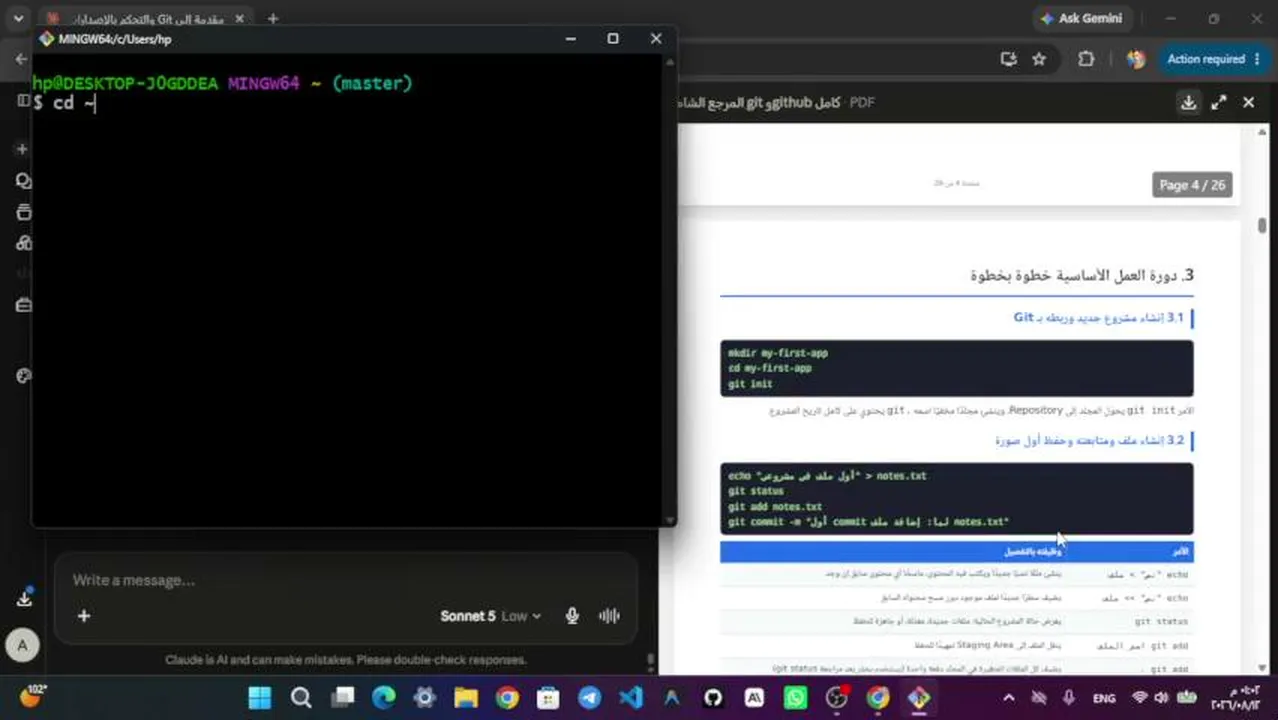The height and width of the screenshot is (720, 1278).
Task: Click the weather widget showing 102°
Action: pyautogui.click(x=32, y=697)
